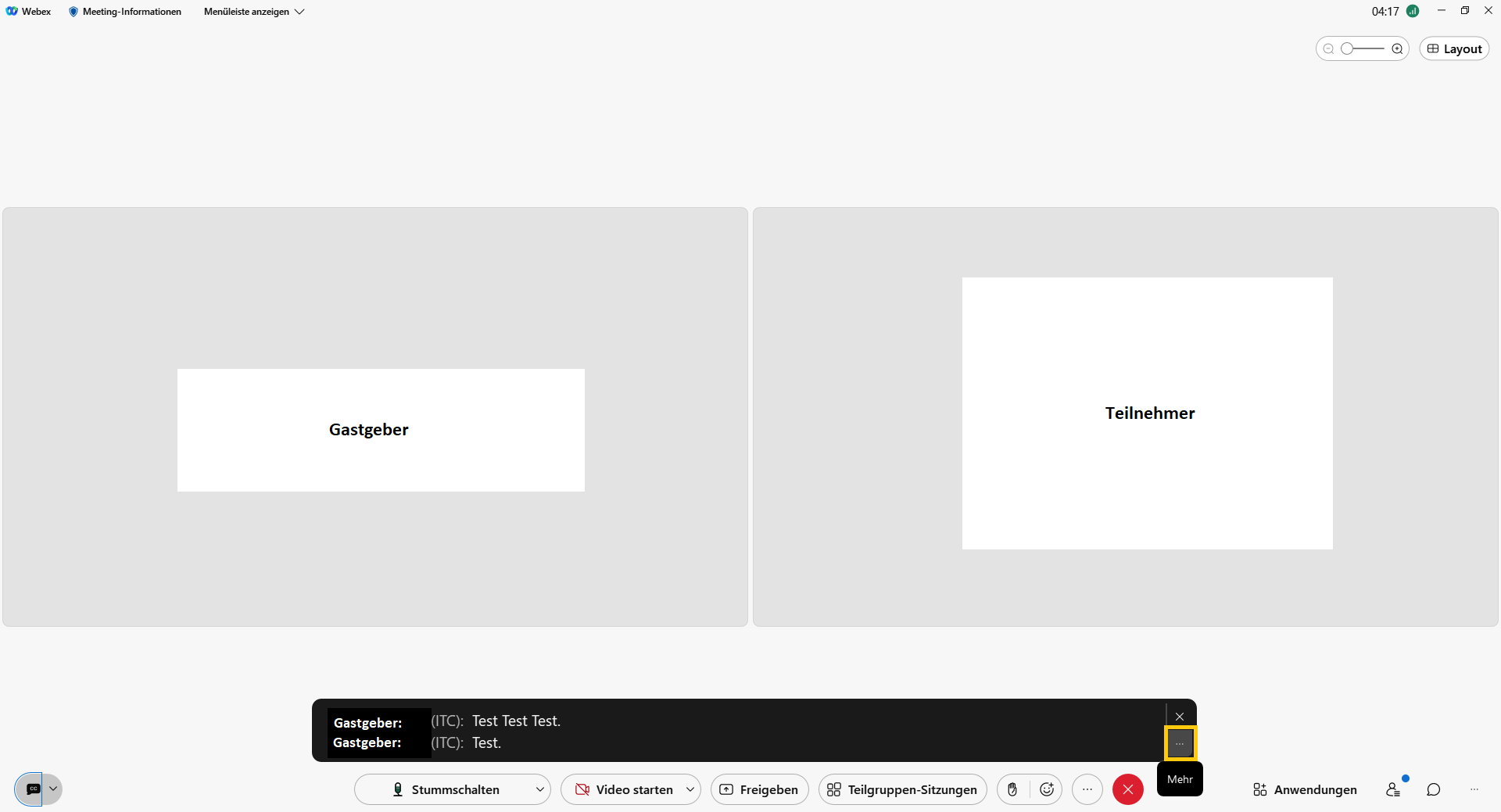Open the emoji reactions button
Image resolution: width=1501 pixels, height=812 pixels.
1047,789
